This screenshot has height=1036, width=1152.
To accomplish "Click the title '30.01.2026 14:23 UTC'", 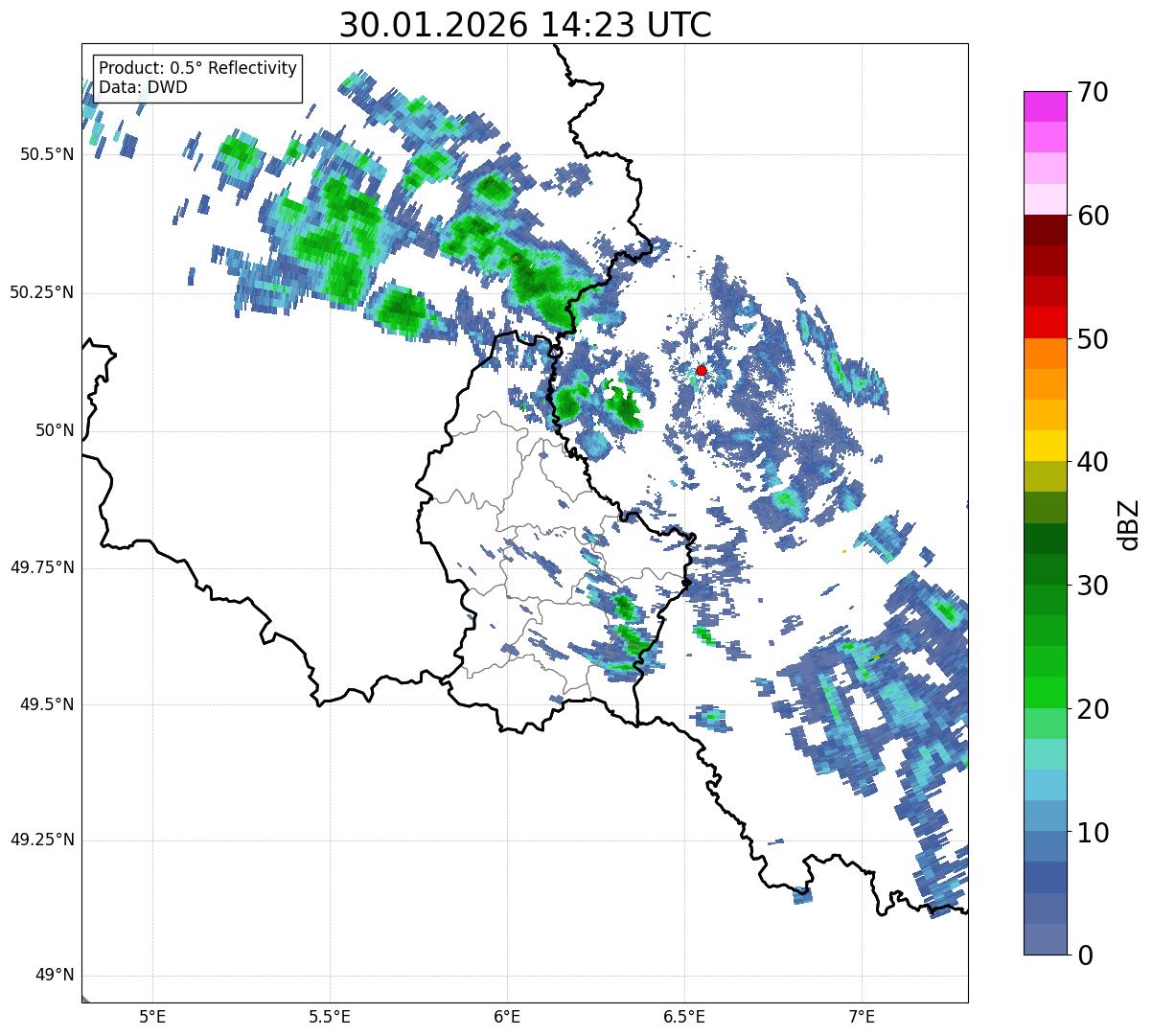I will point(525,25).
